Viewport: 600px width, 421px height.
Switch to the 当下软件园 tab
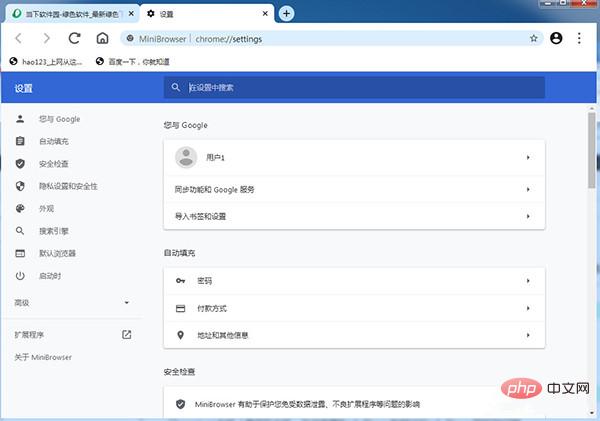click(x=73, y=14)
